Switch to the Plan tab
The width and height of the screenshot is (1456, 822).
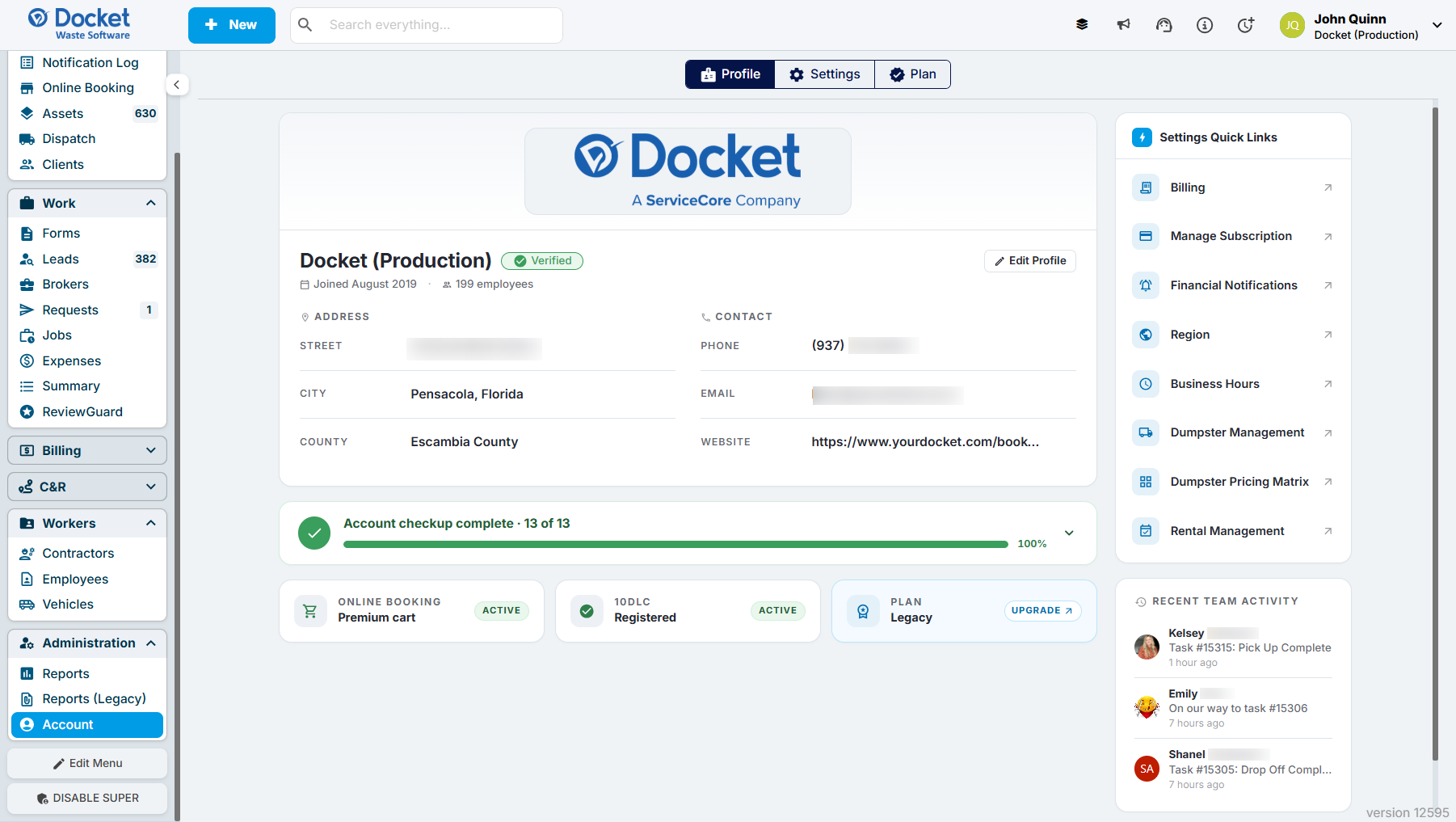click(912, 74)
